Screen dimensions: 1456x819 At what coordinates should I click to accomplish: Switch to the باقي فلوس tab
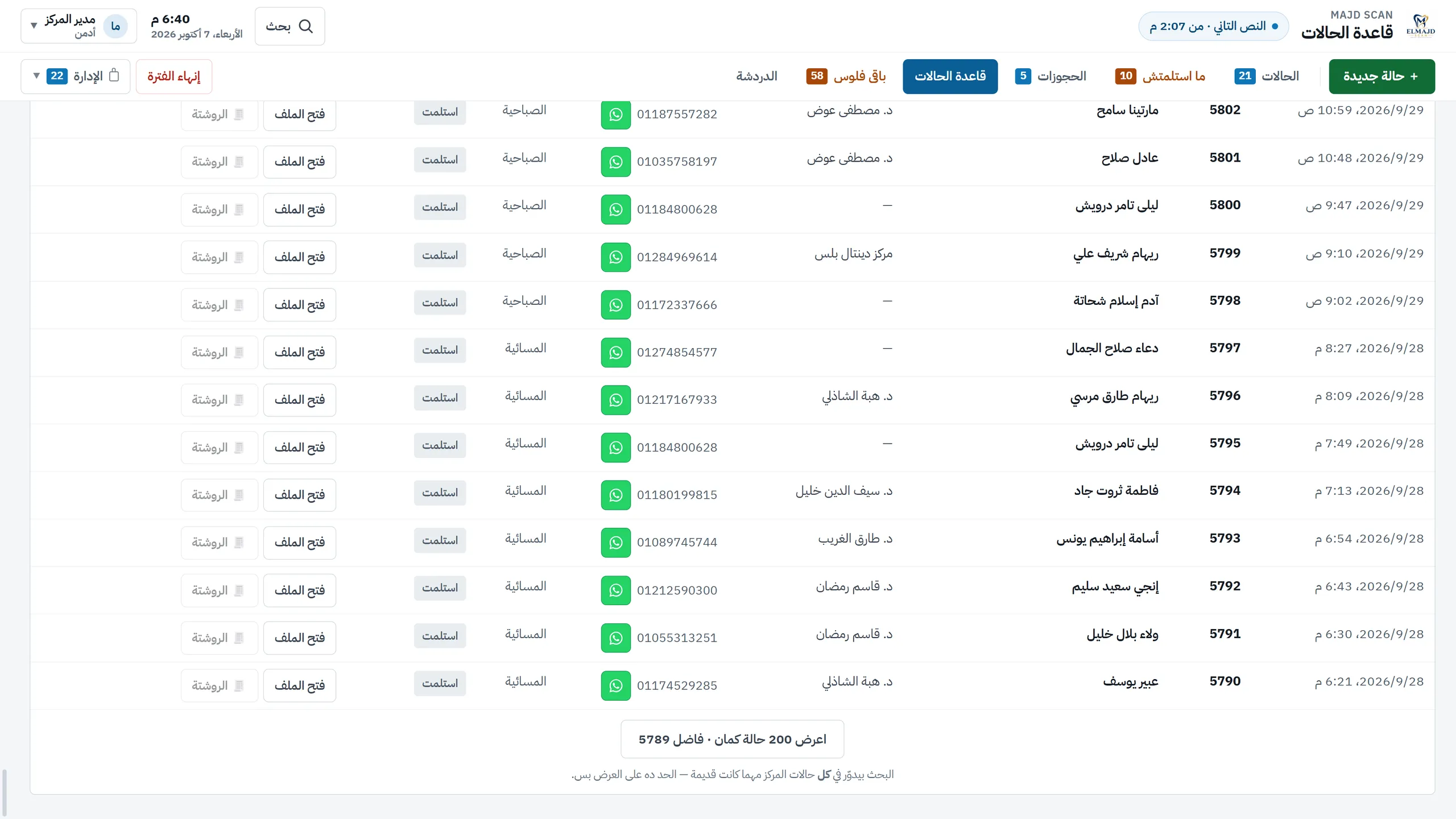coord(846,76)
